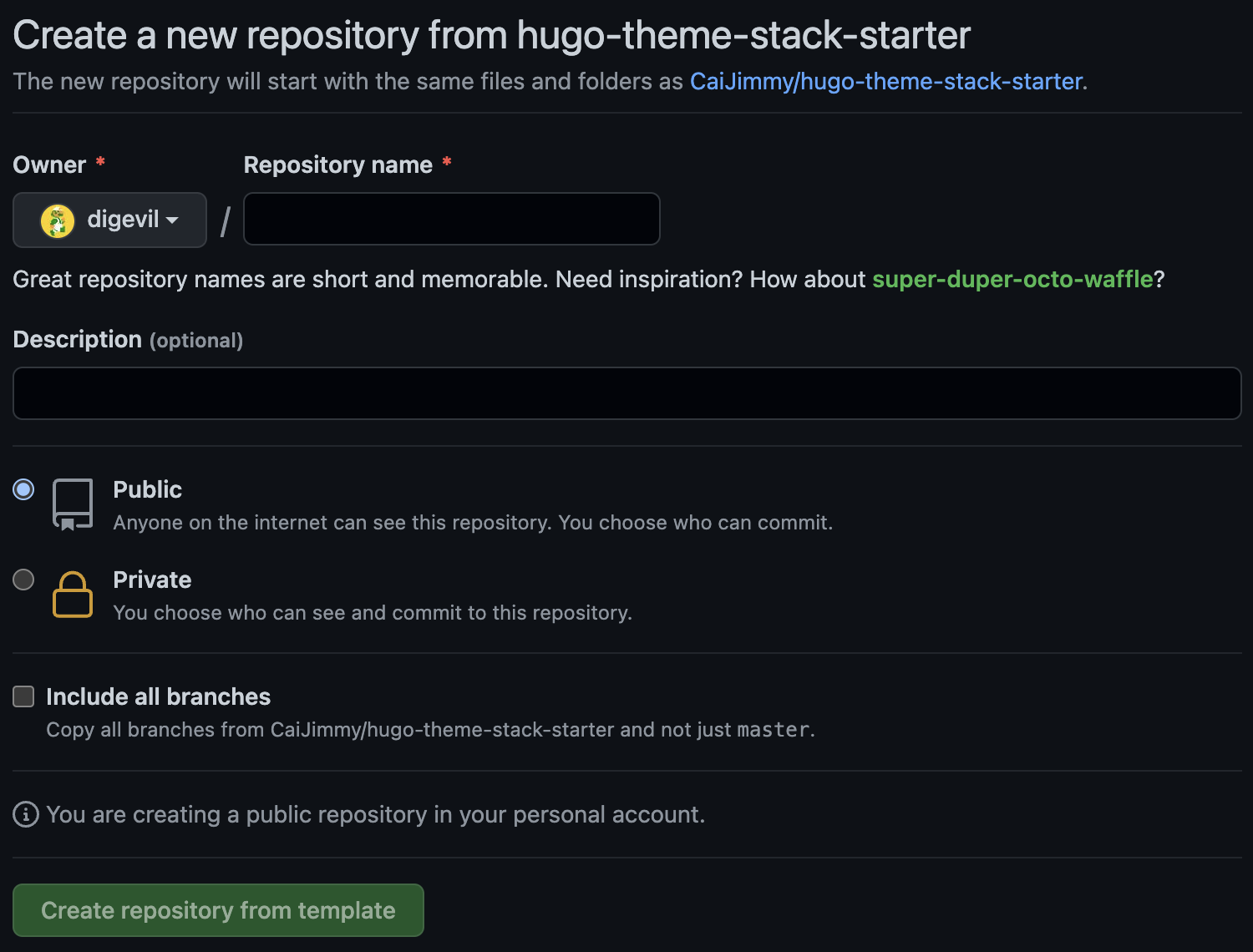Expand the owner account selection menu
Image resolution: width=1253 pixels, height=952 pixels.
click(x=109, y=220)
